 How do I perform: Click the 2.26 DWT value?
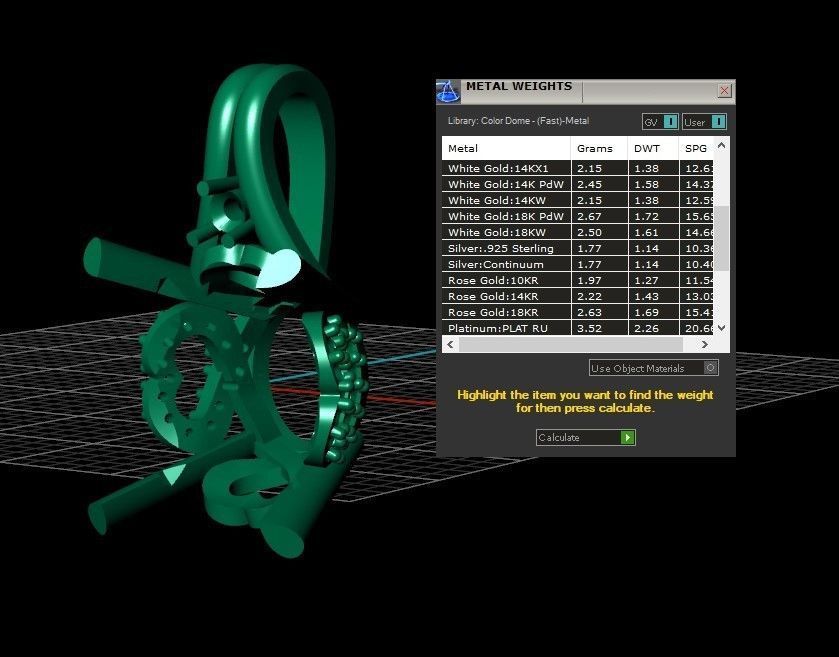[646, 328]
